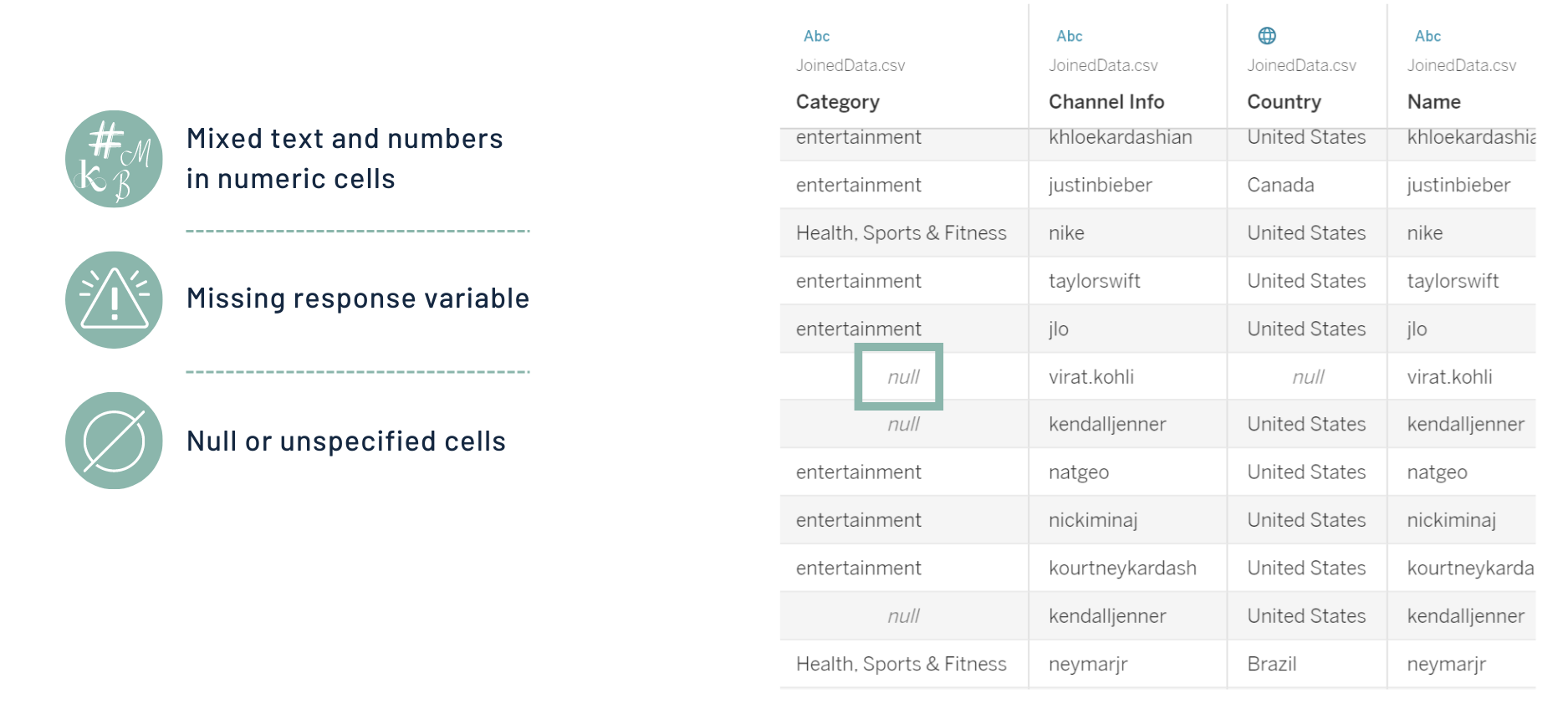Click the Brazil cell in Country column
This screenshot has width=1568, height=704.
click(1271, 664)
